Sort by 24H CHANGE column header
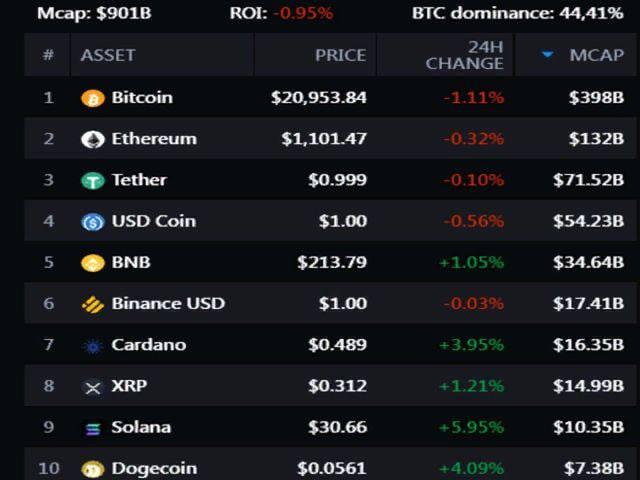Viewport: 640px width, 480px height. tap(464, 55)
